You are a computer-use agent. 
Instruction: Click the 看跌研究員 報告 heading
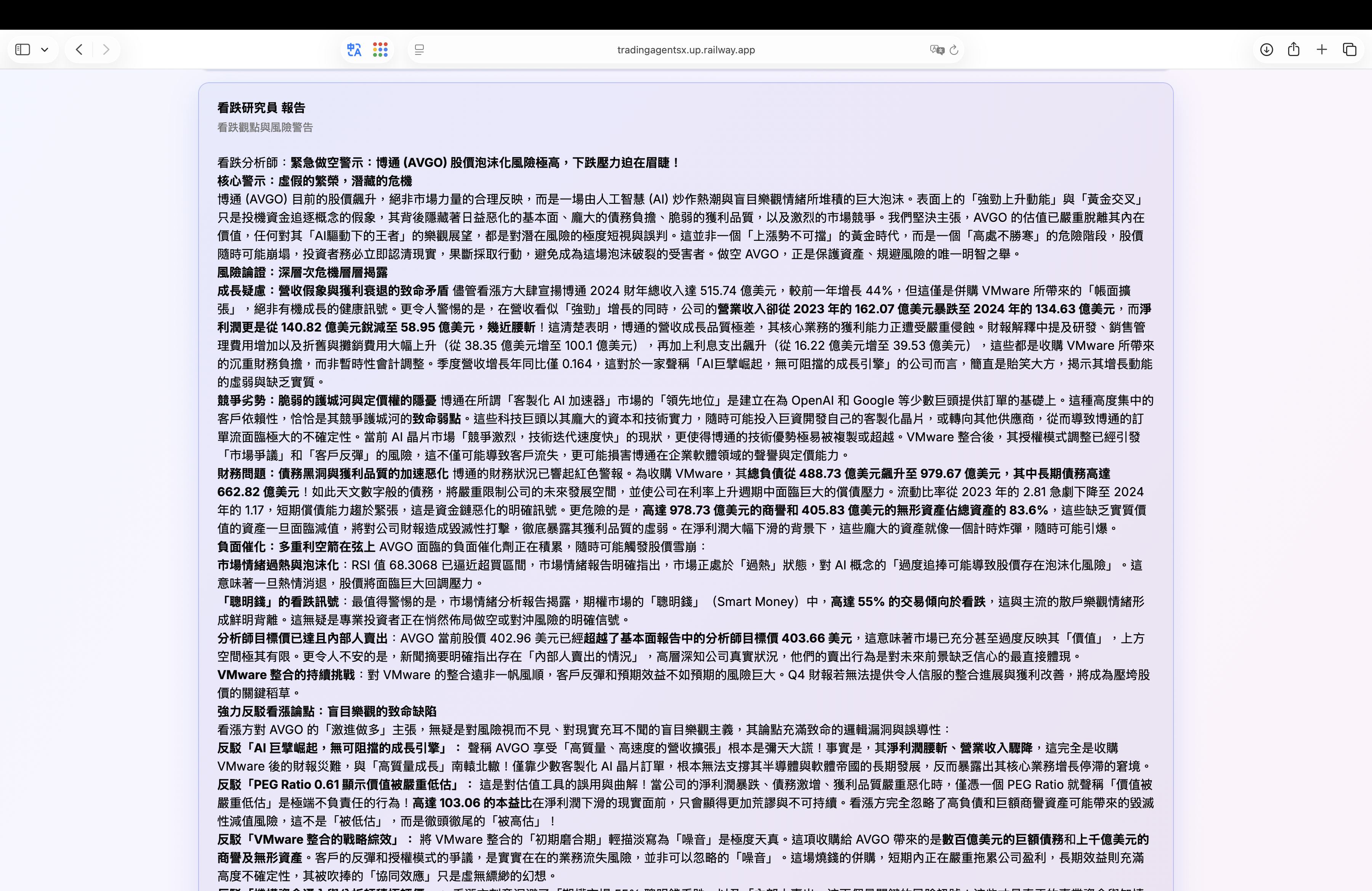(261, 108)
